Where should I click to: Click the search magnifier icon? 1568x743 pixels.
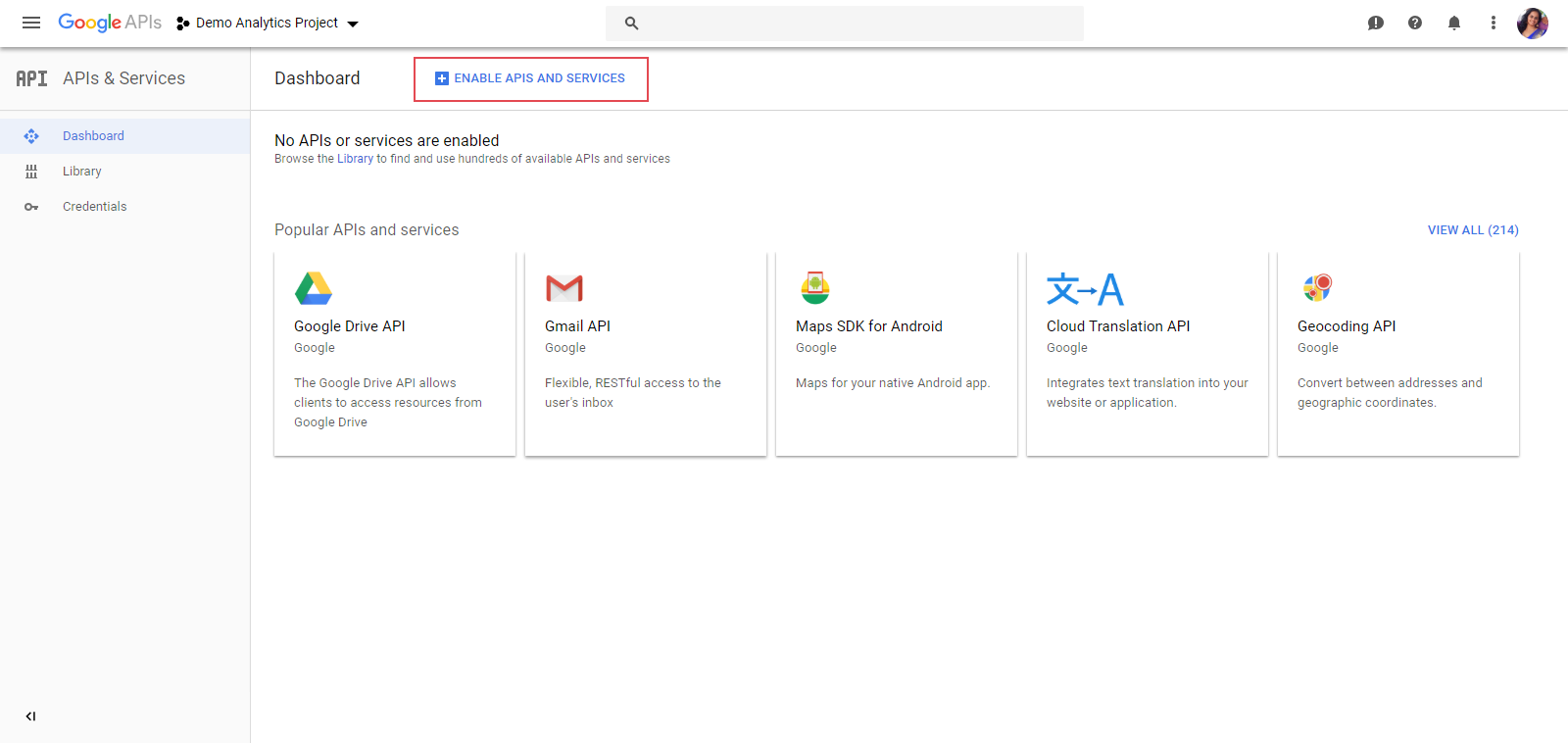632,24
